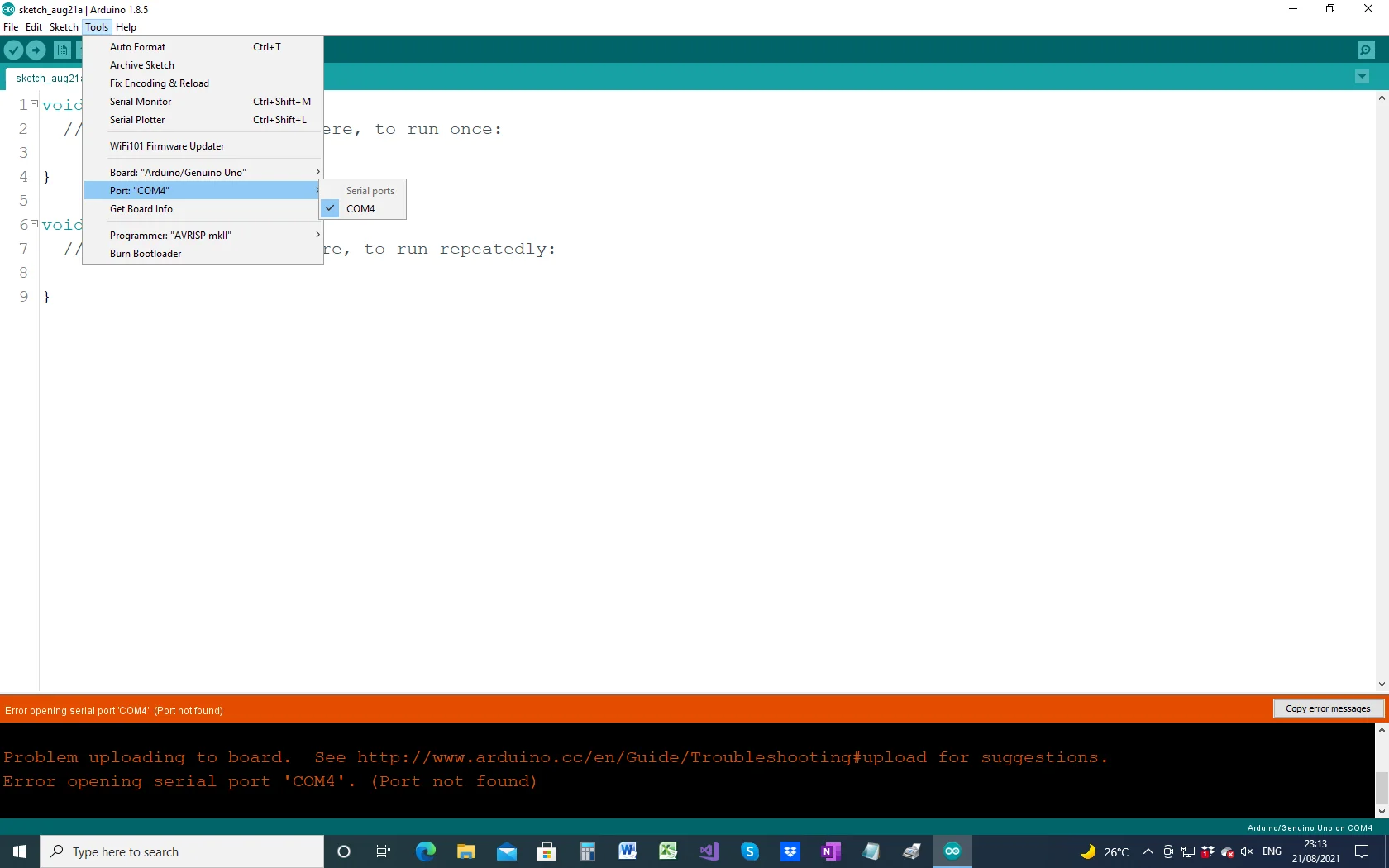
Task: Open the Help menu
Action: [x=126, y=27]
